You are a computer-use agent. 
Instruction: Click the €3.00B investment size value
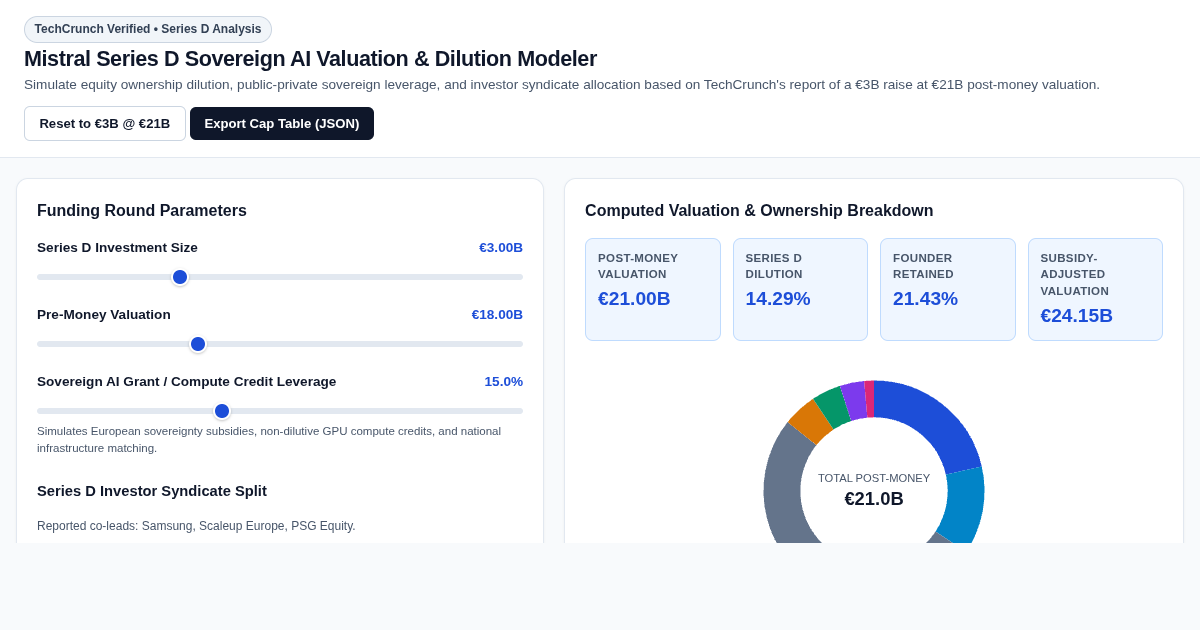(501, 248)
